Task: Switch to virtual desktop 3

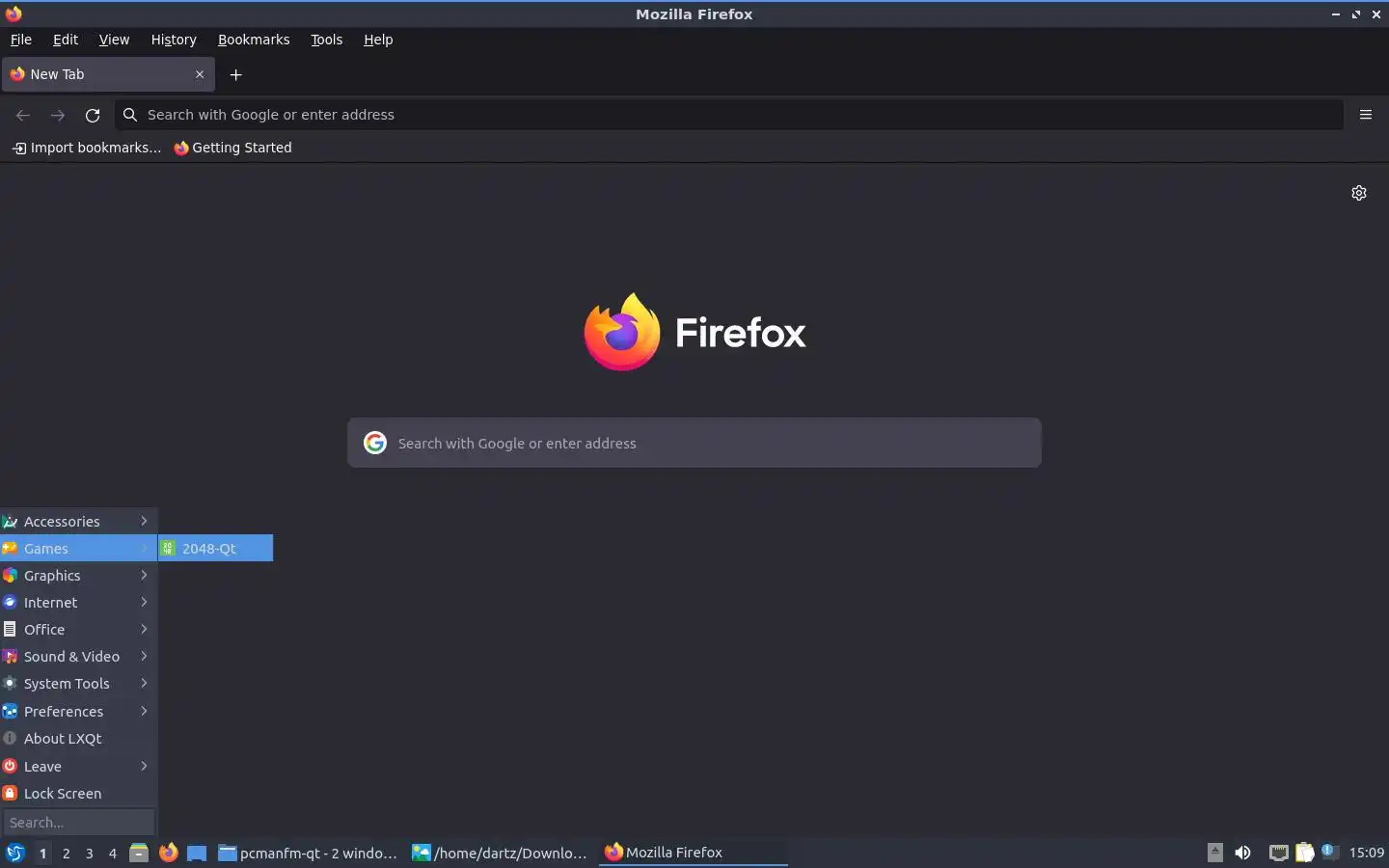Action: tap(90, 853)
